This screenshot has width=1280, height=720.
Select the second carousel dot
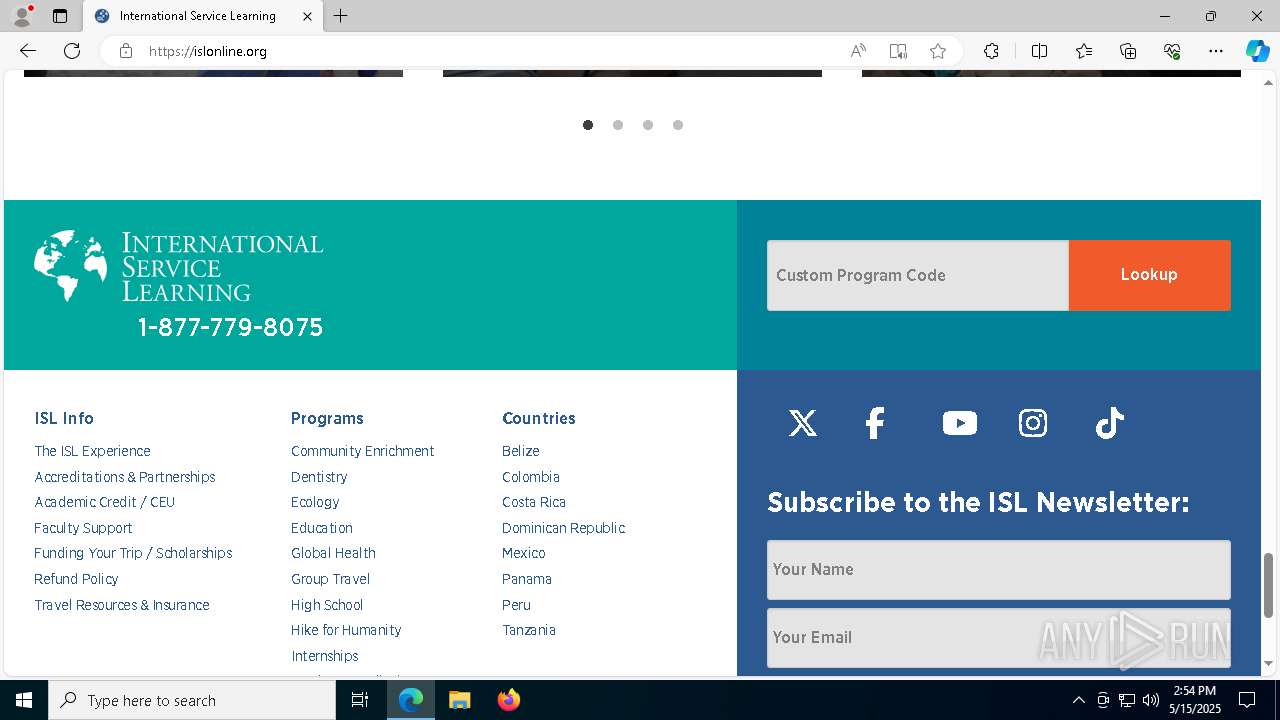(x=618, y=125)
